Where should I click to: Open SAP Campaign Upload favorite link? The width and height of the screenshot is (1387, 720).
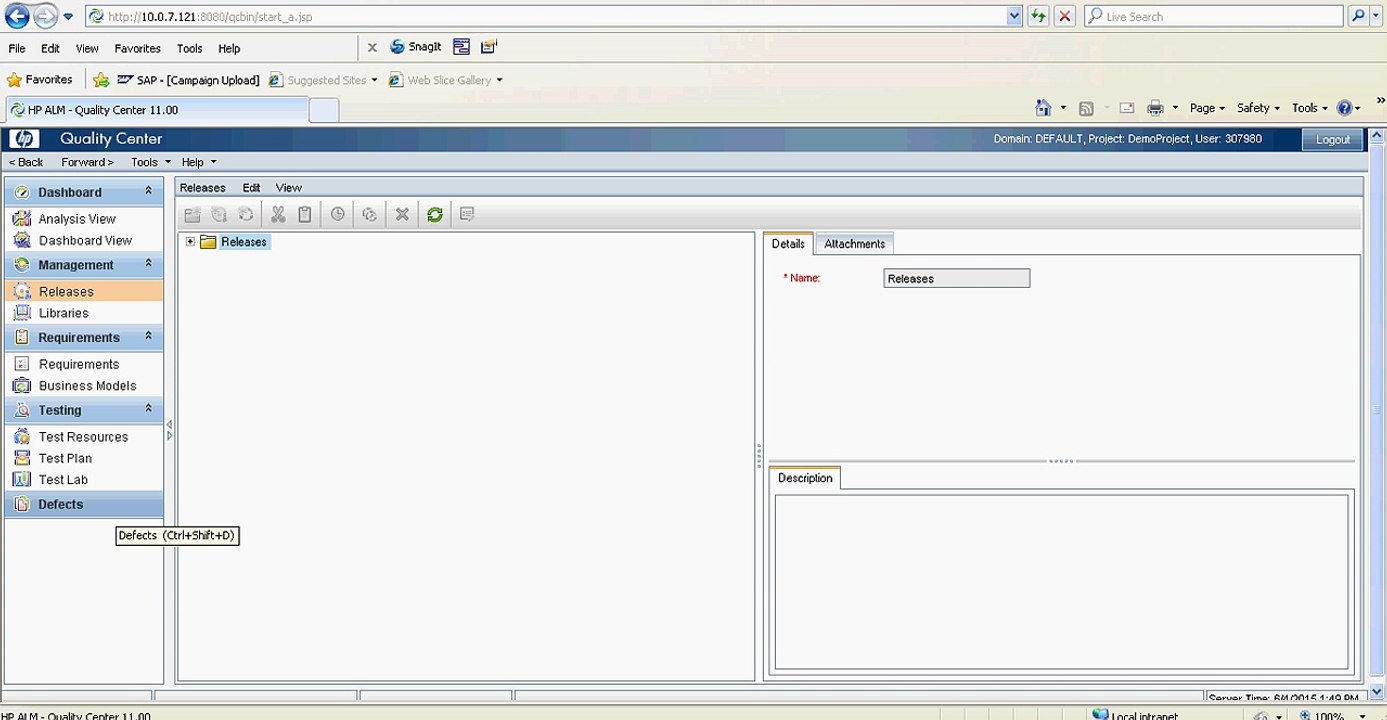coord(188,80)
